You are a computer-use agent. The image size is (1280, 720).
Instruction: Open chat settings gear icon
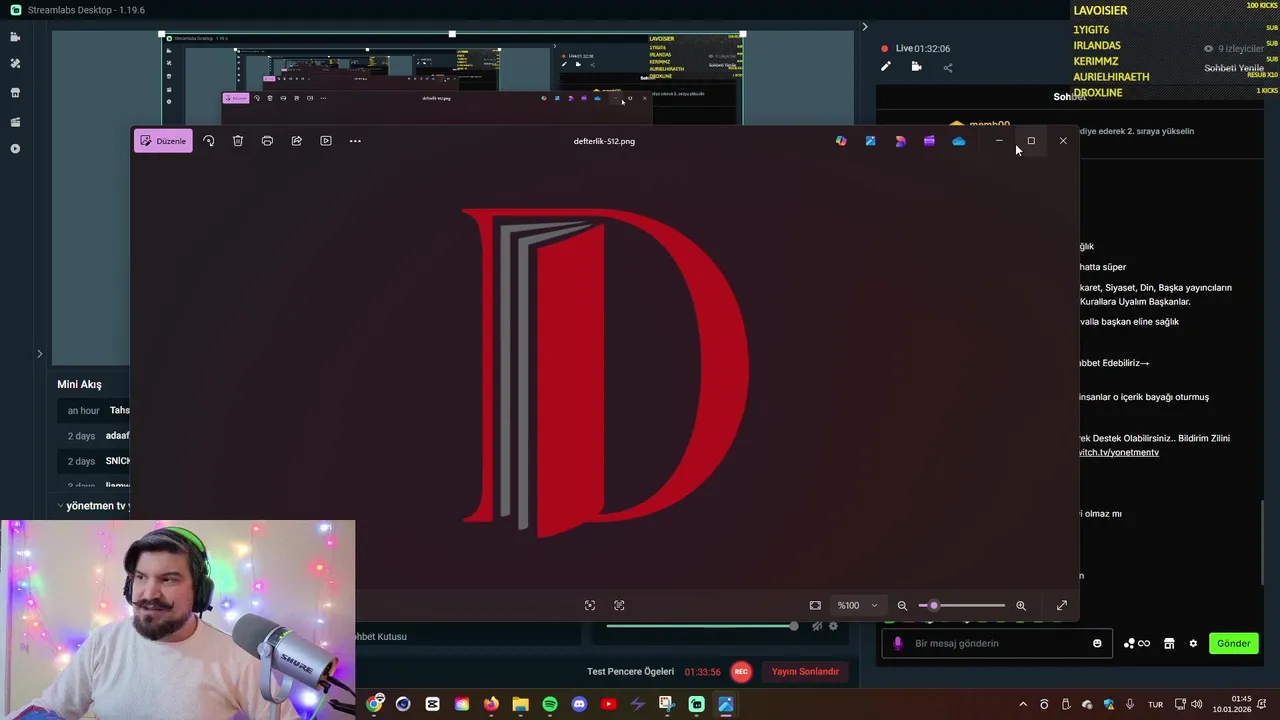pos(1193,643)
